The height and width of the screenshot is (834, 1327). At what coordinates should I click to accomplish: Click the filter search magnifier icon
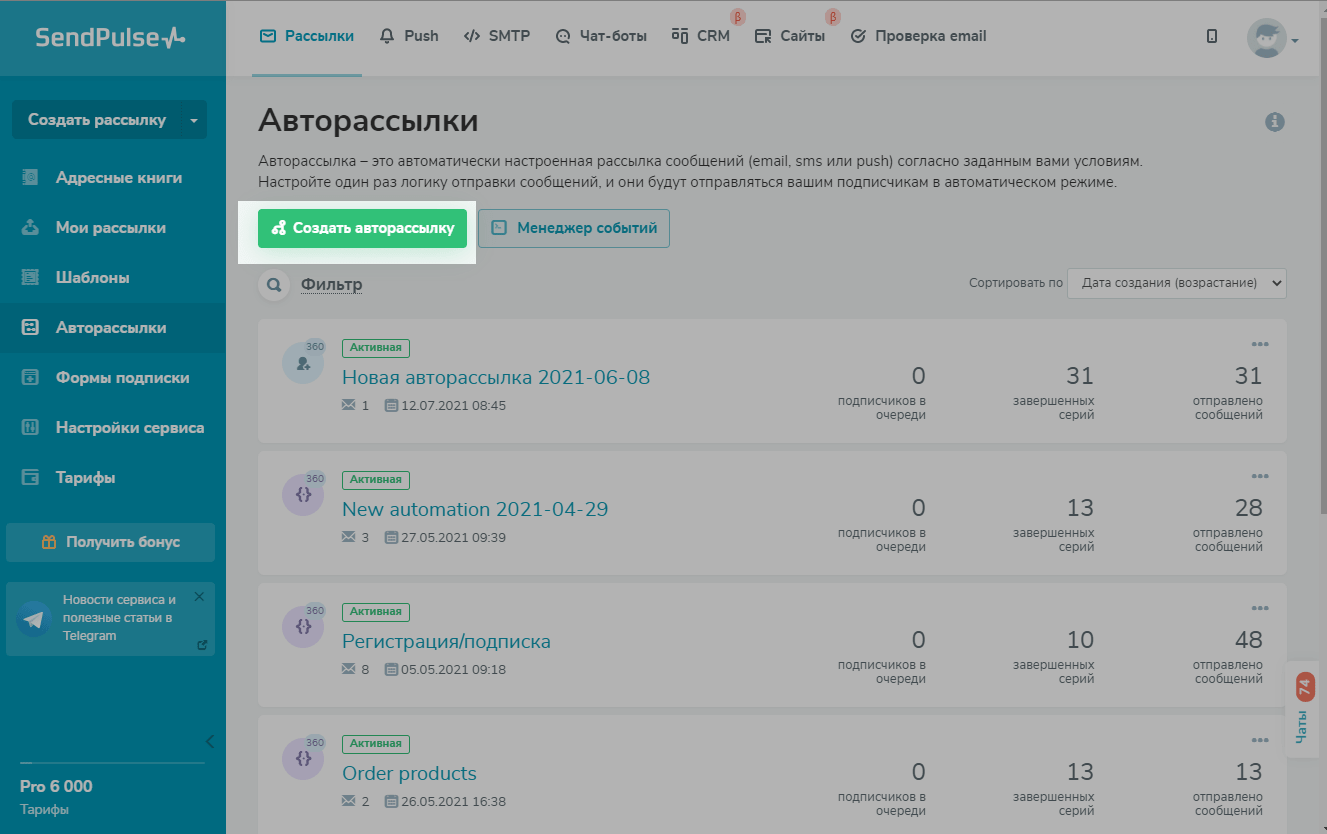point(273,285)
